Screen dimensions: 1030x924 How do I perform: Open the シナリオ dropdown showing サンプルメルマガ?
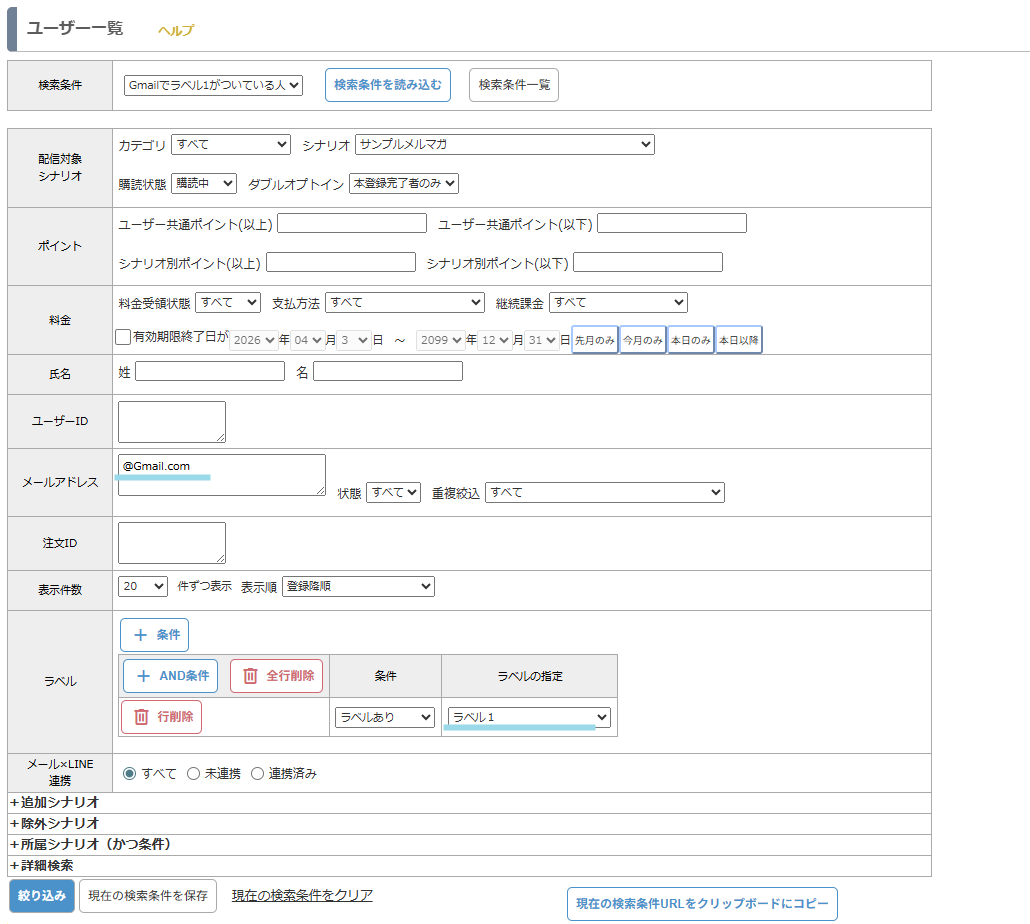click(x=504, y=145)
